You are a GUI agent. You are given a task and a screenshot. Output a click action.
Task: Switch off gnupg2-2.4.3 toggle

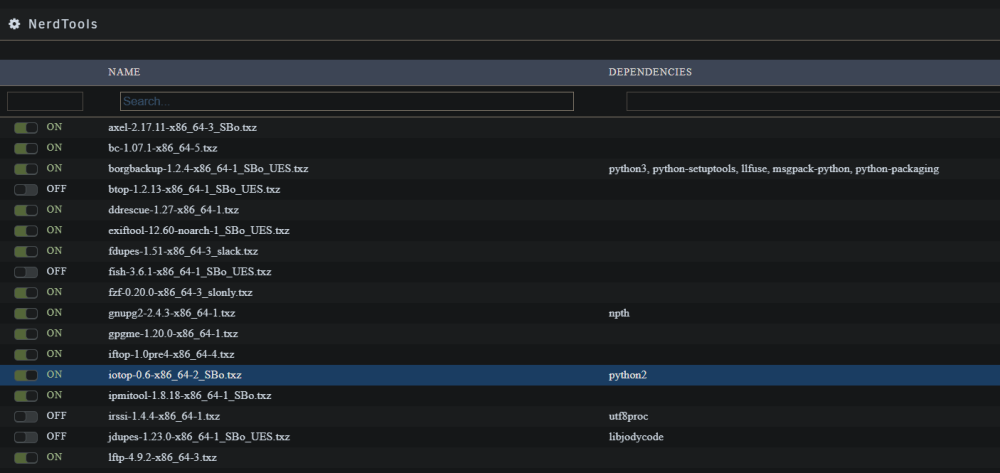pyautogui.click(x=26, y=314)
